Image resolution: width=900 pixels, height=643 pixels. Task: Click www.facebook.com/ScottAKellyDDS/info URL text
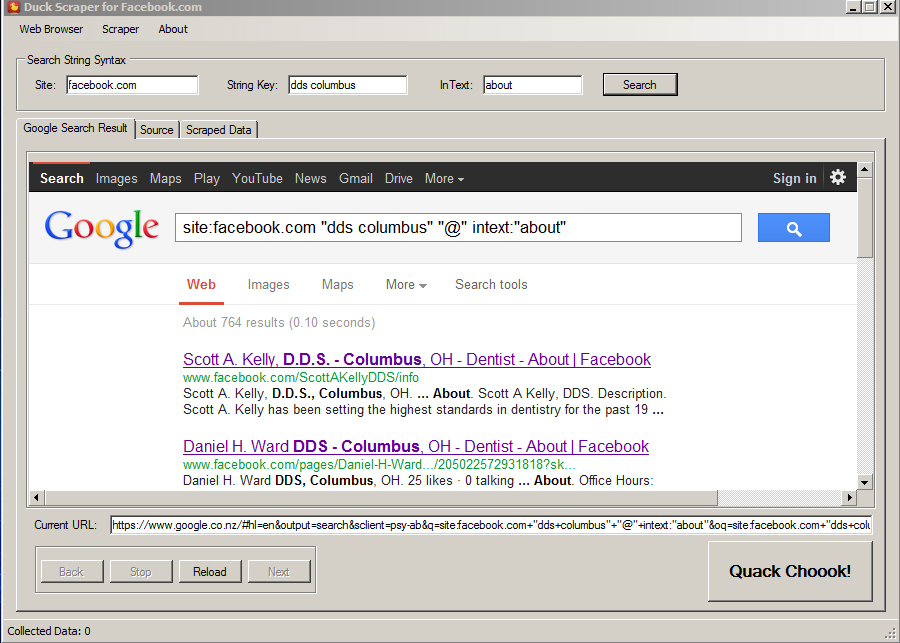pos(301,377)
